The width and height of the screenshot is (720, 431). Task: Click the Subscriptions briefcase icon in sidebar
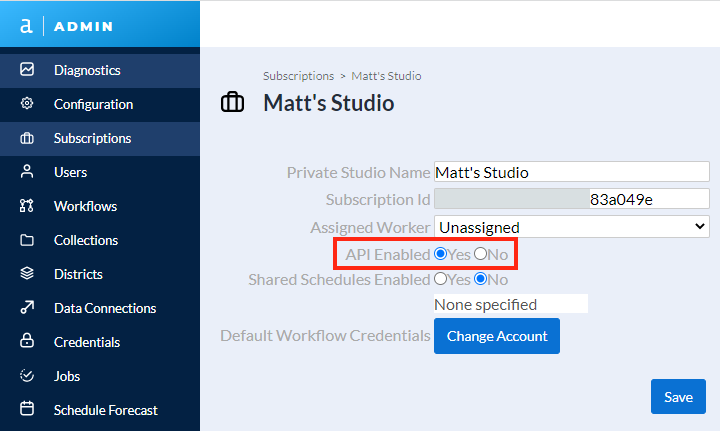(x=27, y=138)
